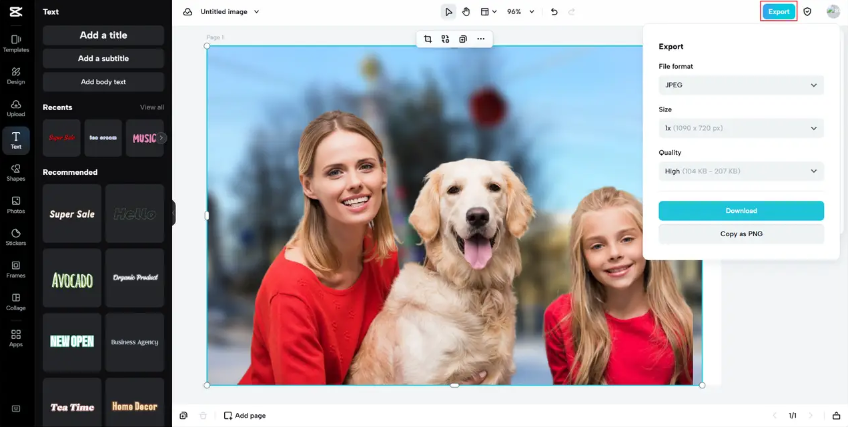Click the shield icon next to Export

pyautogui.click(x=807, y=11)
